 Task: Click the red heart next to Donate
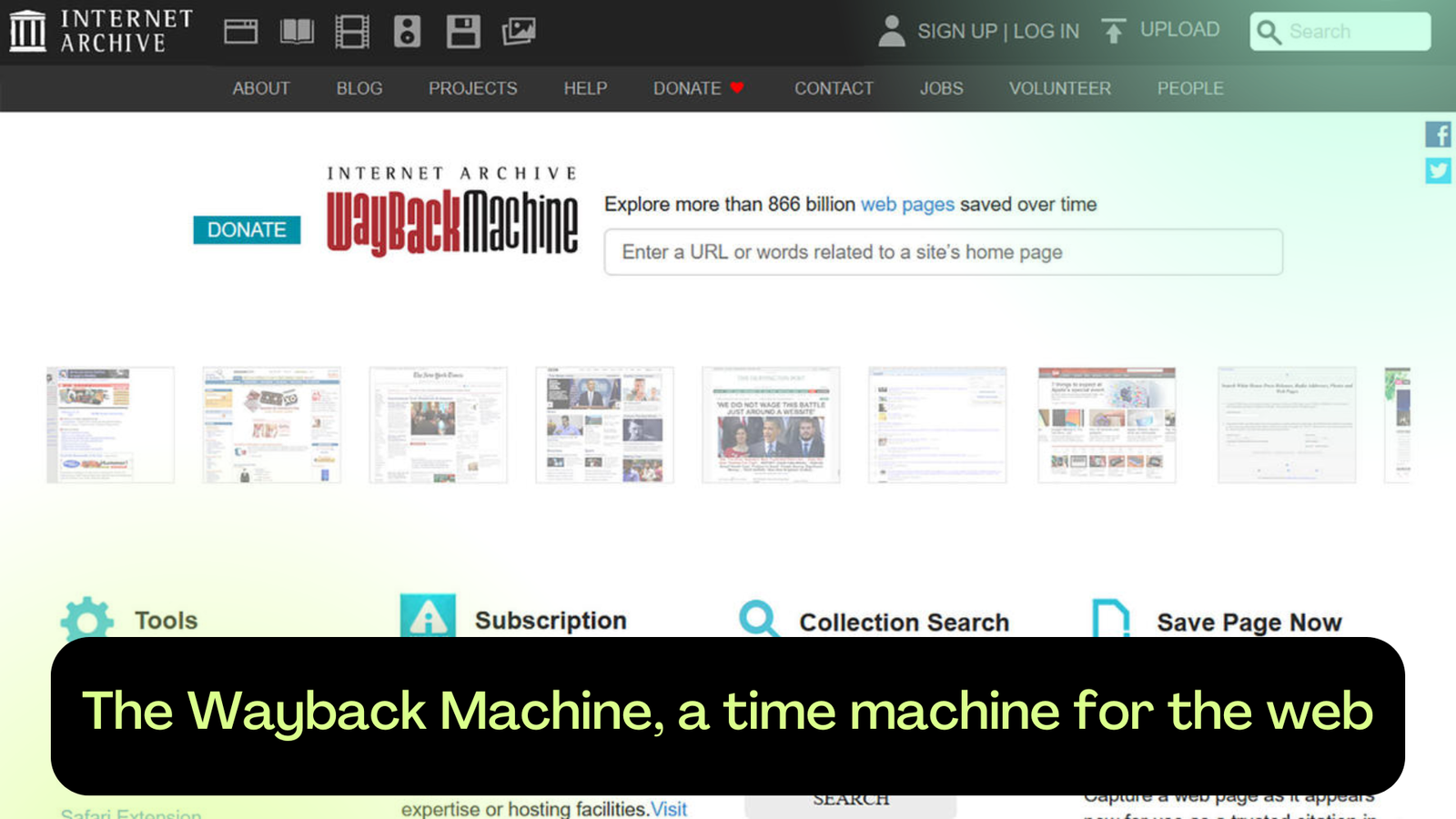tap(737, 87)
